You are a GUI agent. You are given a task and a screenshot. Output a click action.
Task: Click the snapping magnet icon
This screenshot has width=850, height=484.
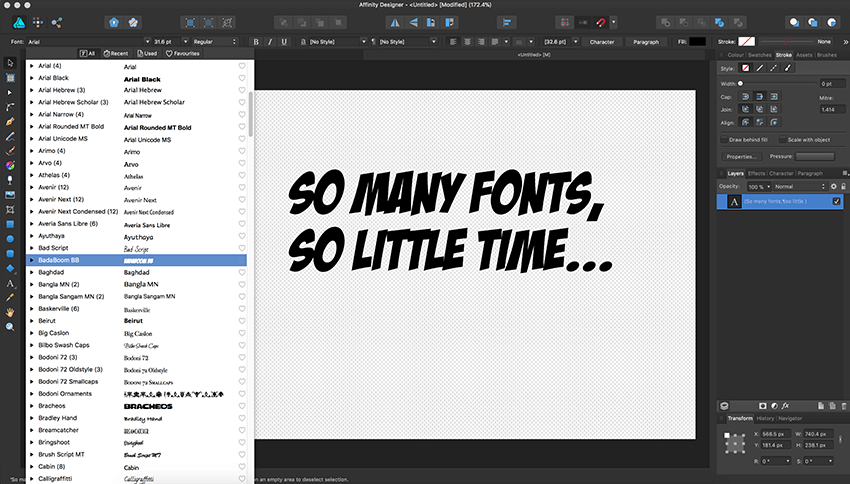(602, 21)
